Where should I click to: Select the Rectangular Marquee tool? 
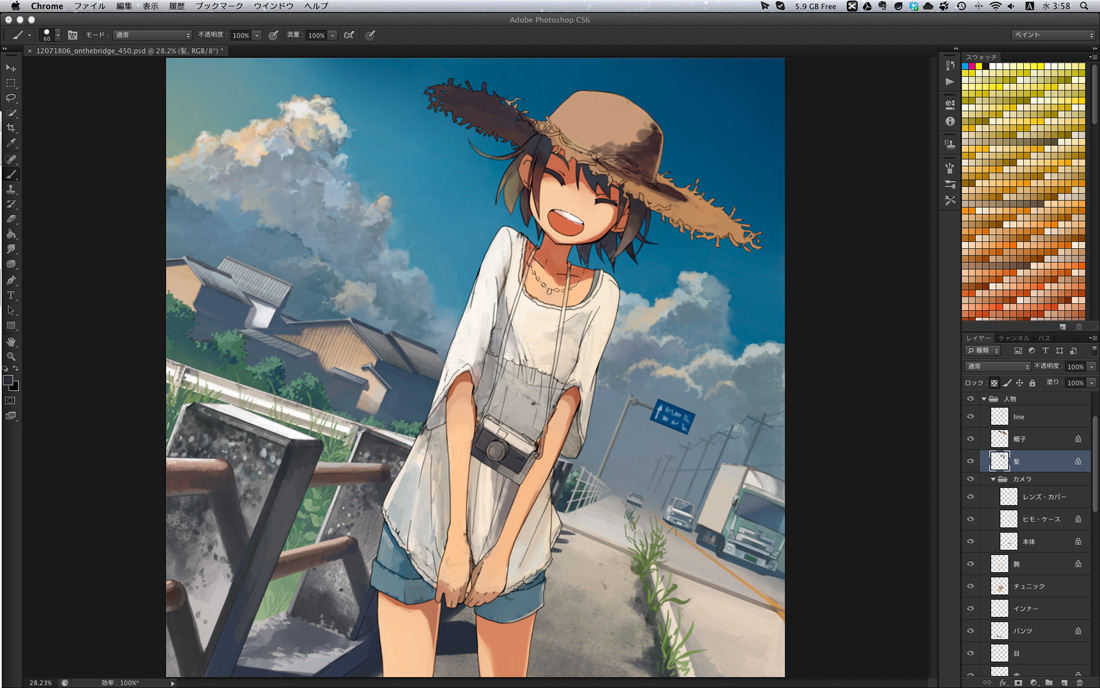point(11,83)
